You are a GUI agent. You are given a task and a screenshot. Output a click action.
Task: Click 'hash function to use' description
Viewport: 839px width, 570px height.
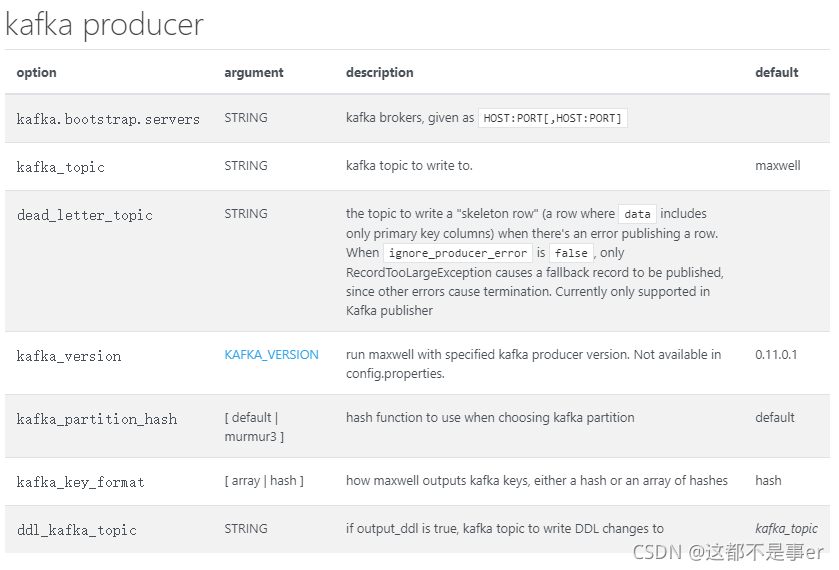pos(490,417)
